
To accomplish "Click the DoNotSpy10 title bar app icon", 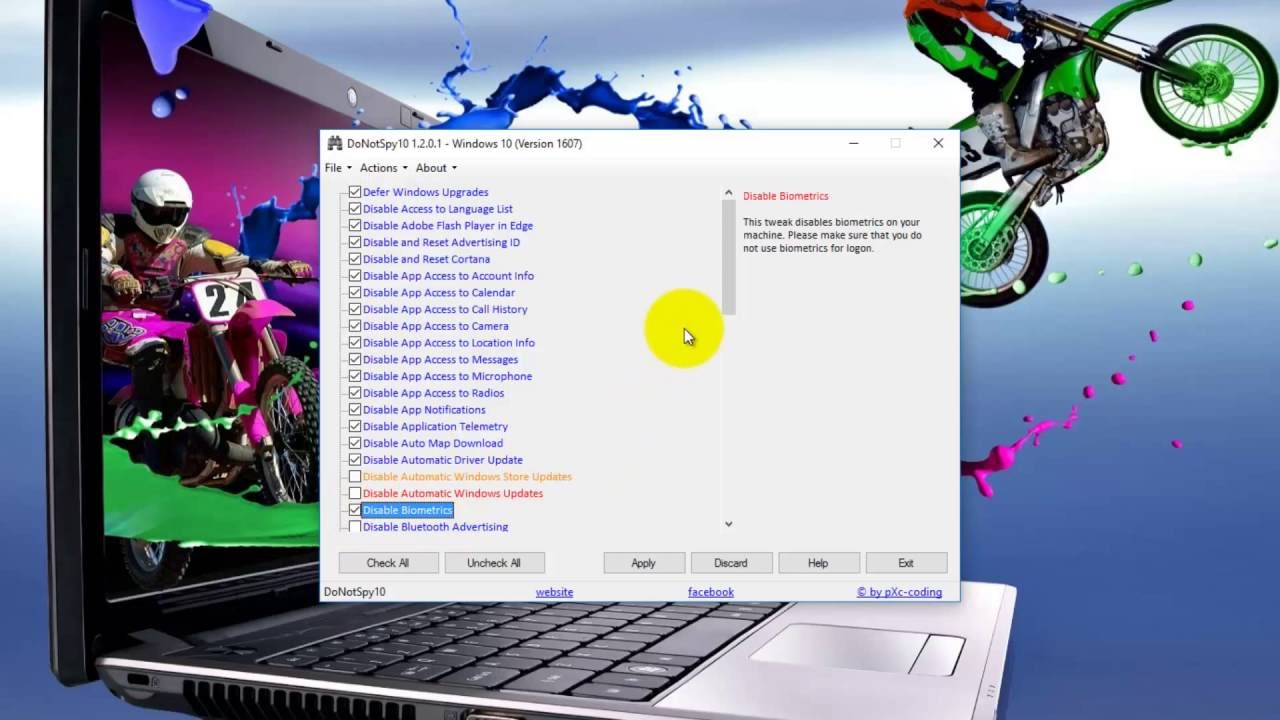I will coord(335,143).
